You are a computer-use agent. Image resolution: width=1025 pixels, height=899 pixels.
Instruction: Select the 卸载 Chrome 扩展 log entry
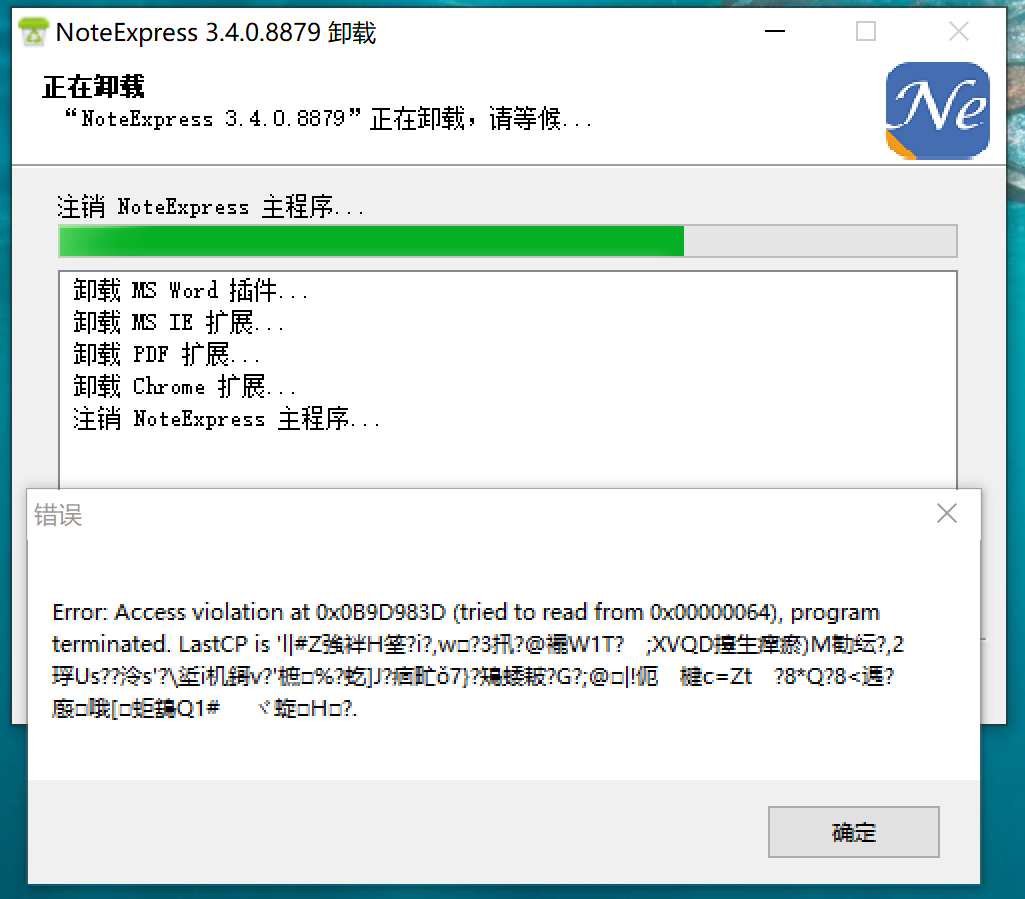coord(184,386)
